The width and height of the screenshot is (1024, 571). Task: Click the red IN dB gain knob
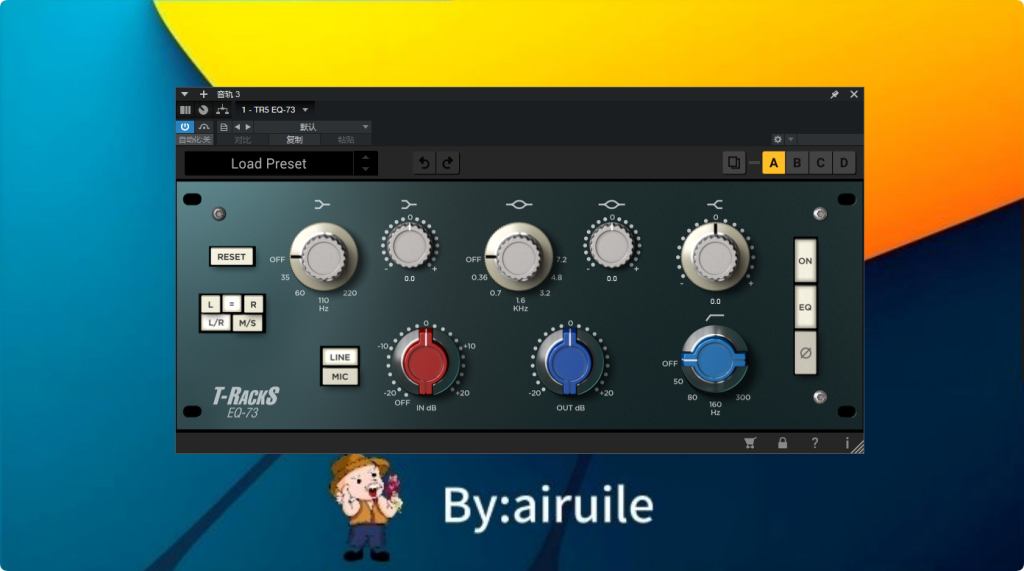425,362
